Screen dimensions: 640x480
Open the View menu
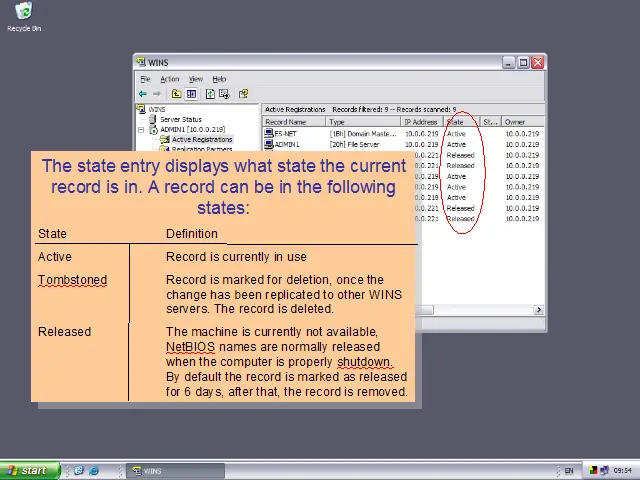tap(196, 79)
